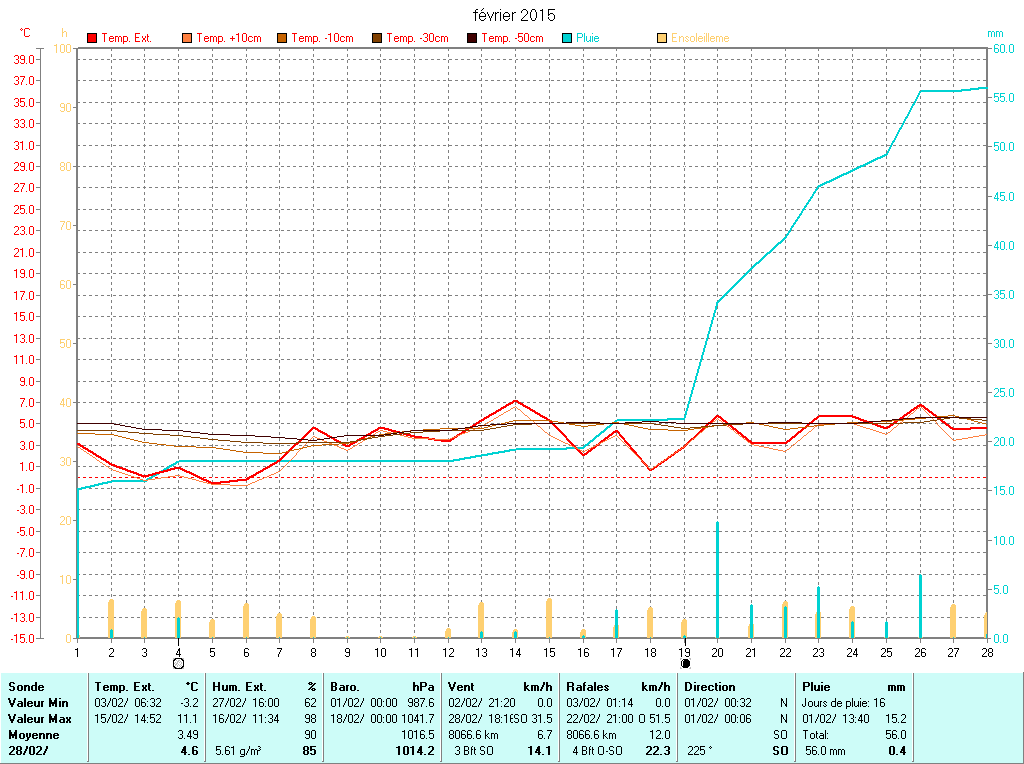Click the chart title février 2015
This screenshot has height=764, width=1024.
[x=514, y=16]
